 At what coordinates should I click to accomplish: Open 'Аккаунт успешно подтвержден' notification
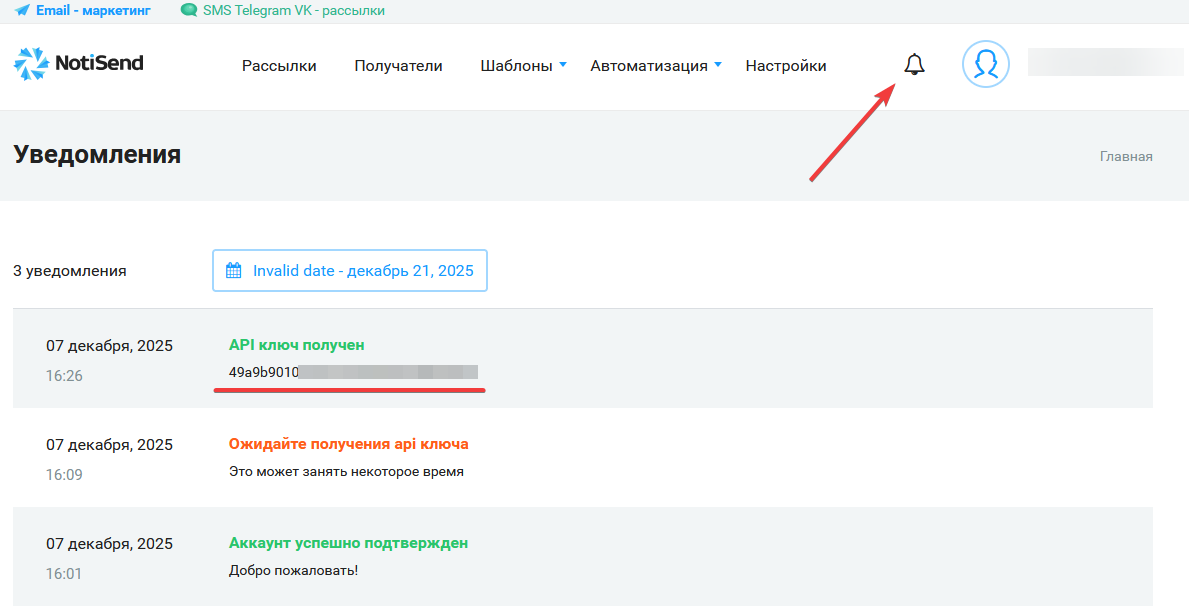pyautogui.click(x=348, y=543)
